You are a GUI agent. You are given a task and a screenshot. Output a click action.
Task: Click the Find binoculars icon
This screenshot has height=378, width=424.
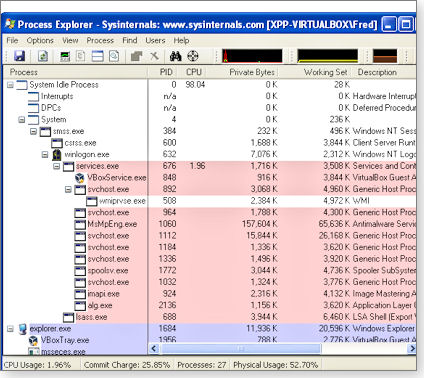click(x=176, y=56)
